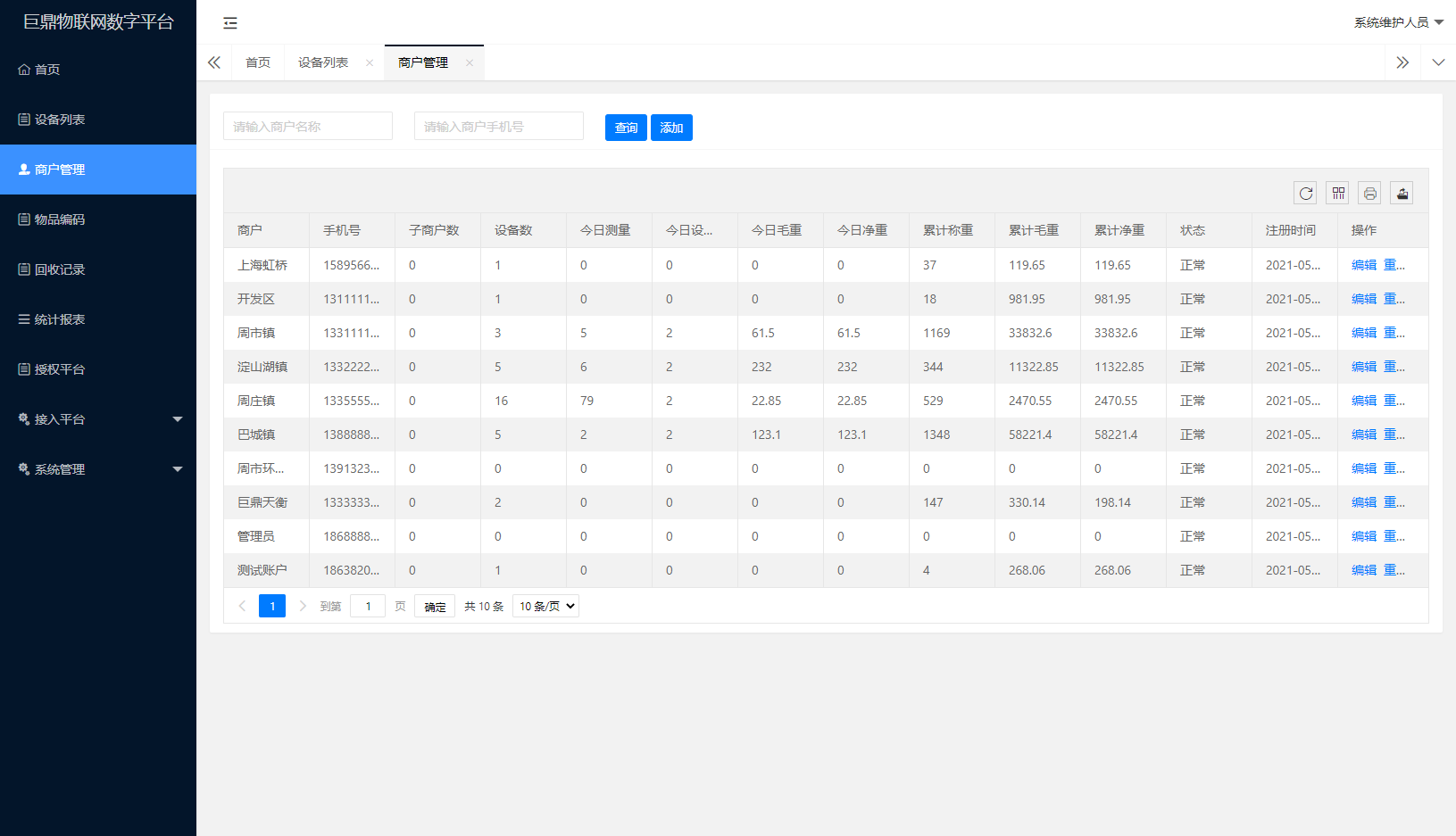Click the 添加 button
1456x836 pixels.
pyautogui.click(x=671, y=128)
